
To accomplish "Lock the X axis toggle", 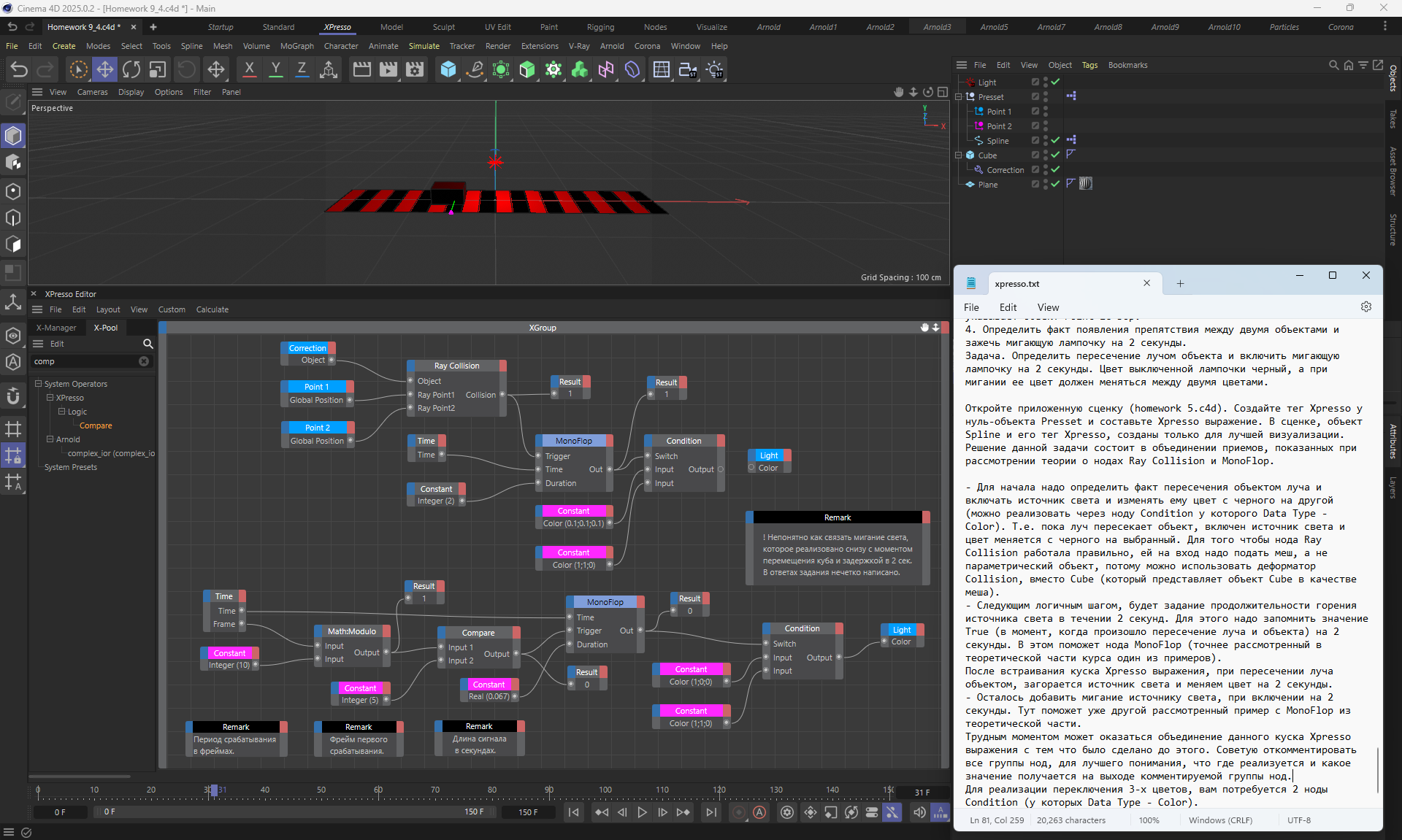I will [249, 69].
